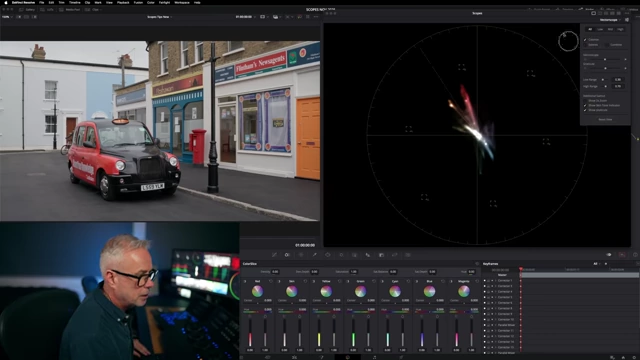Screen dimensions: 640x360
Task: Open the Keyframes All dropdown
Action: point(597,264)
